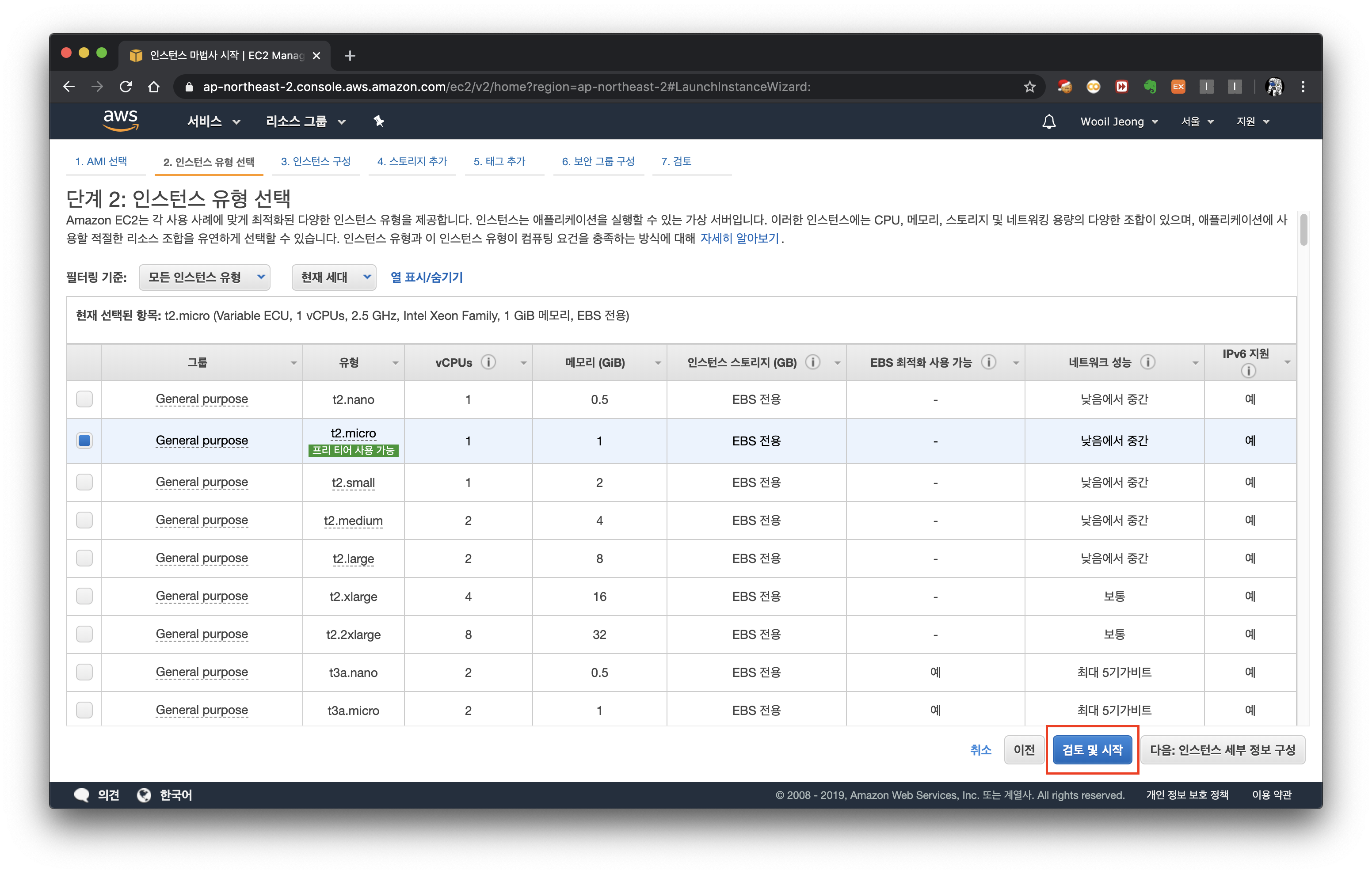Go to step 4. 스토리지 추가

(x=412, y=161)
